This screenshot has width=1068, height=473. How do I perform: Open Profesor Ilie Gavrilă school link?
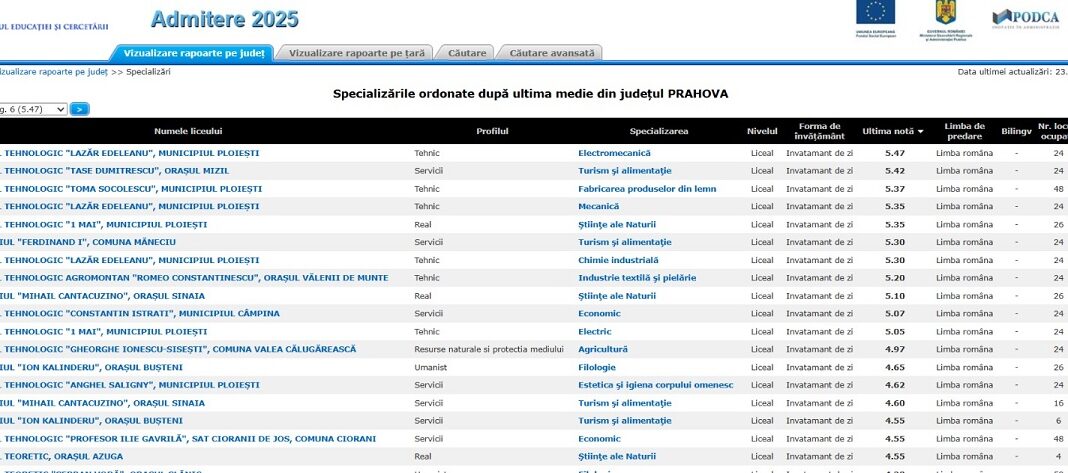click(188, 439)
